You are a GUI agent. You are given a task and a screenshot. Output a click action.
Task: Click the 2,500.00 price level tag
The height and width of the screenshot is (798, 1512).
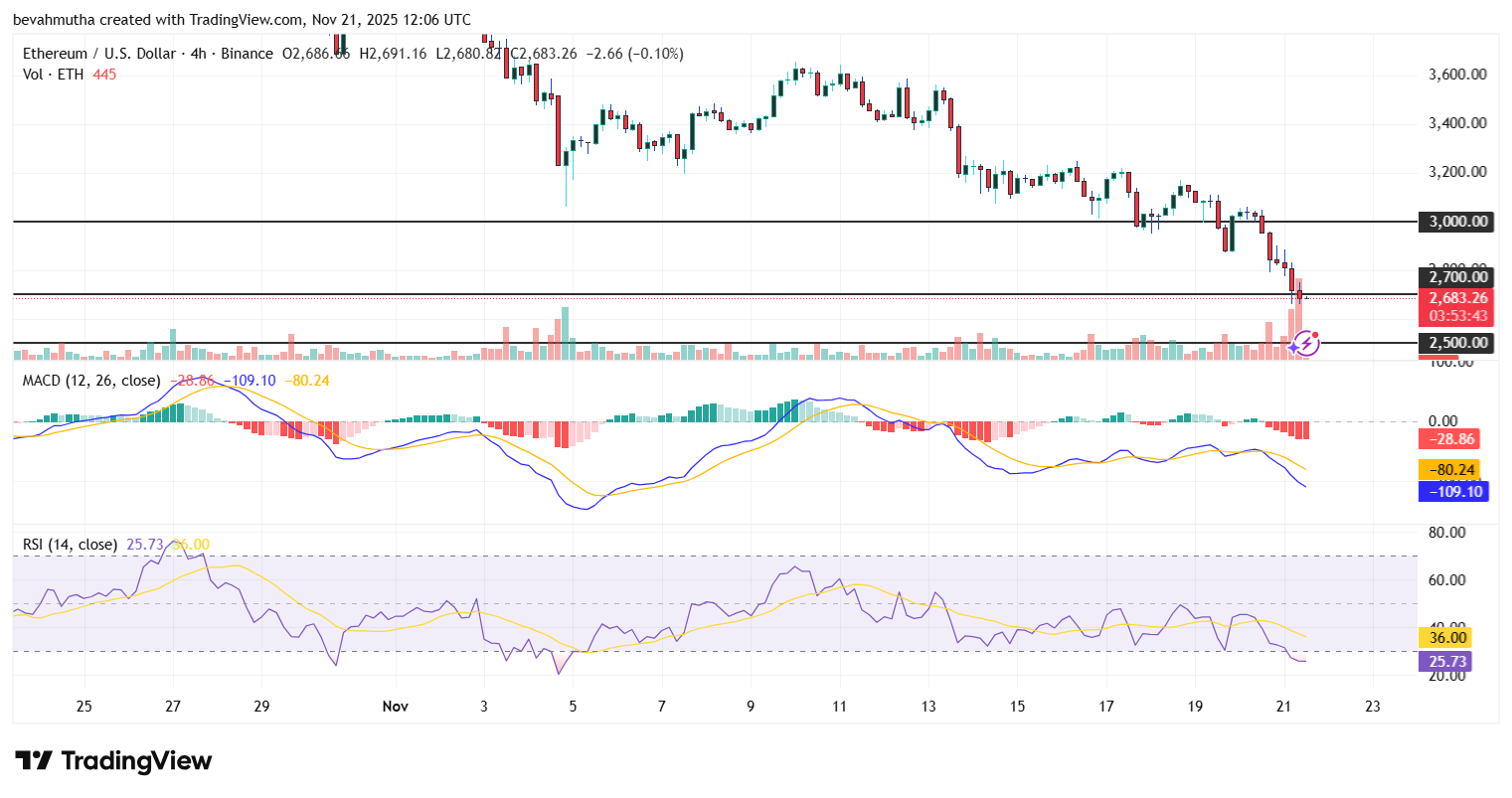[x=1455, y=343]
